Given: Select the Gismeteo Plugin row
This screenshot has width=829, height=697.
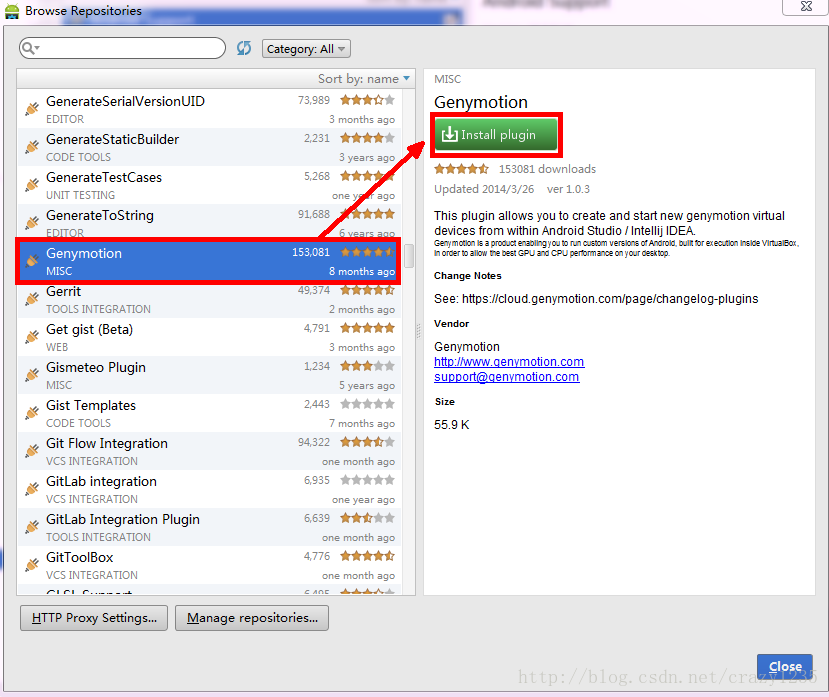Looking at the screenshot, I should click(210, 375).
